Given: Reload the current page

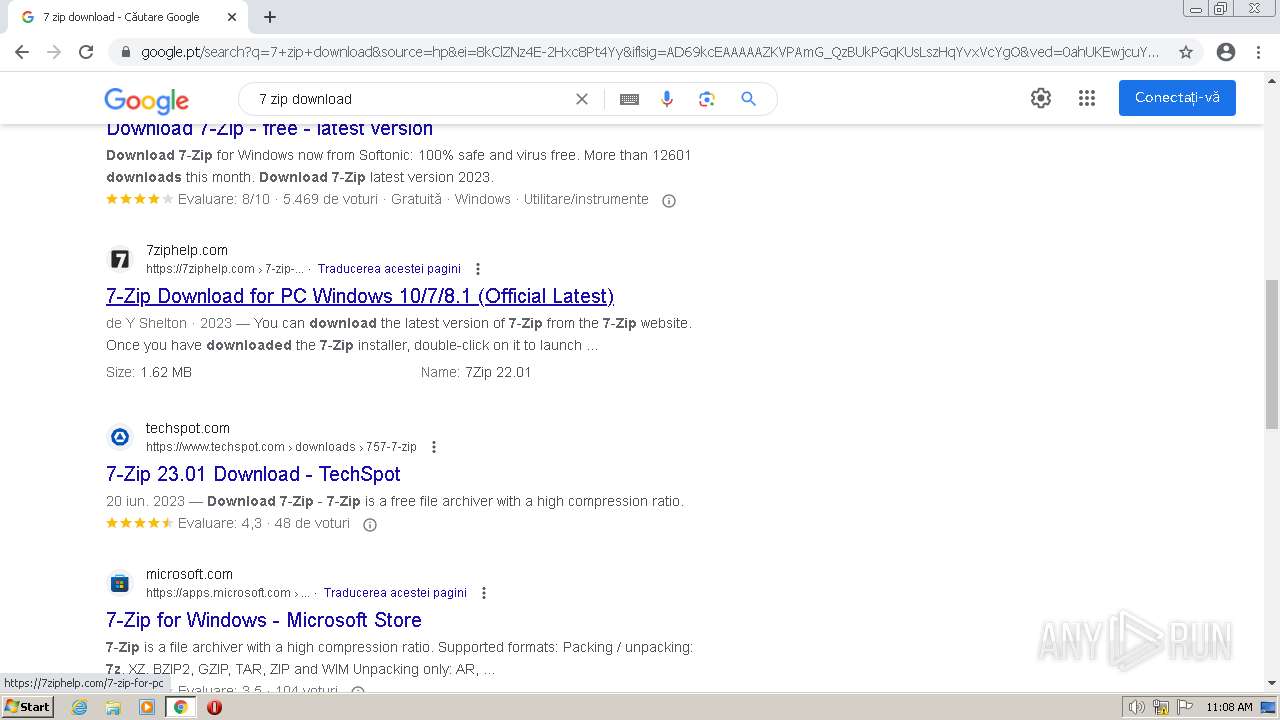Looking at the screenshot, I should [x=86, y=52].
